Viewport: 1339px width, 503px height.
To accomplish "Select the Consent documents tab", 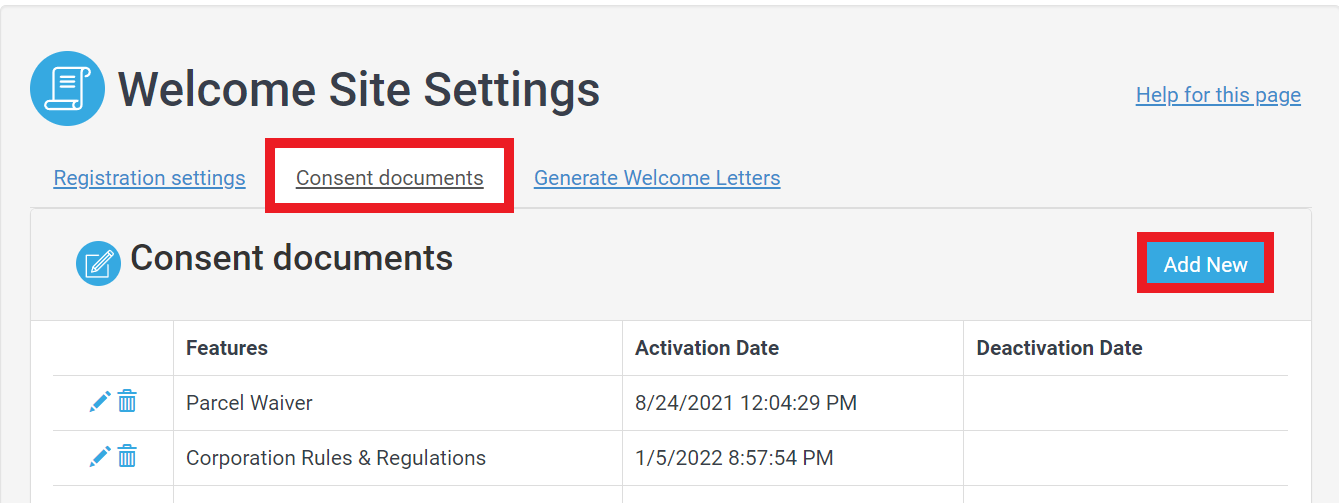I will (x=389, y=178).
